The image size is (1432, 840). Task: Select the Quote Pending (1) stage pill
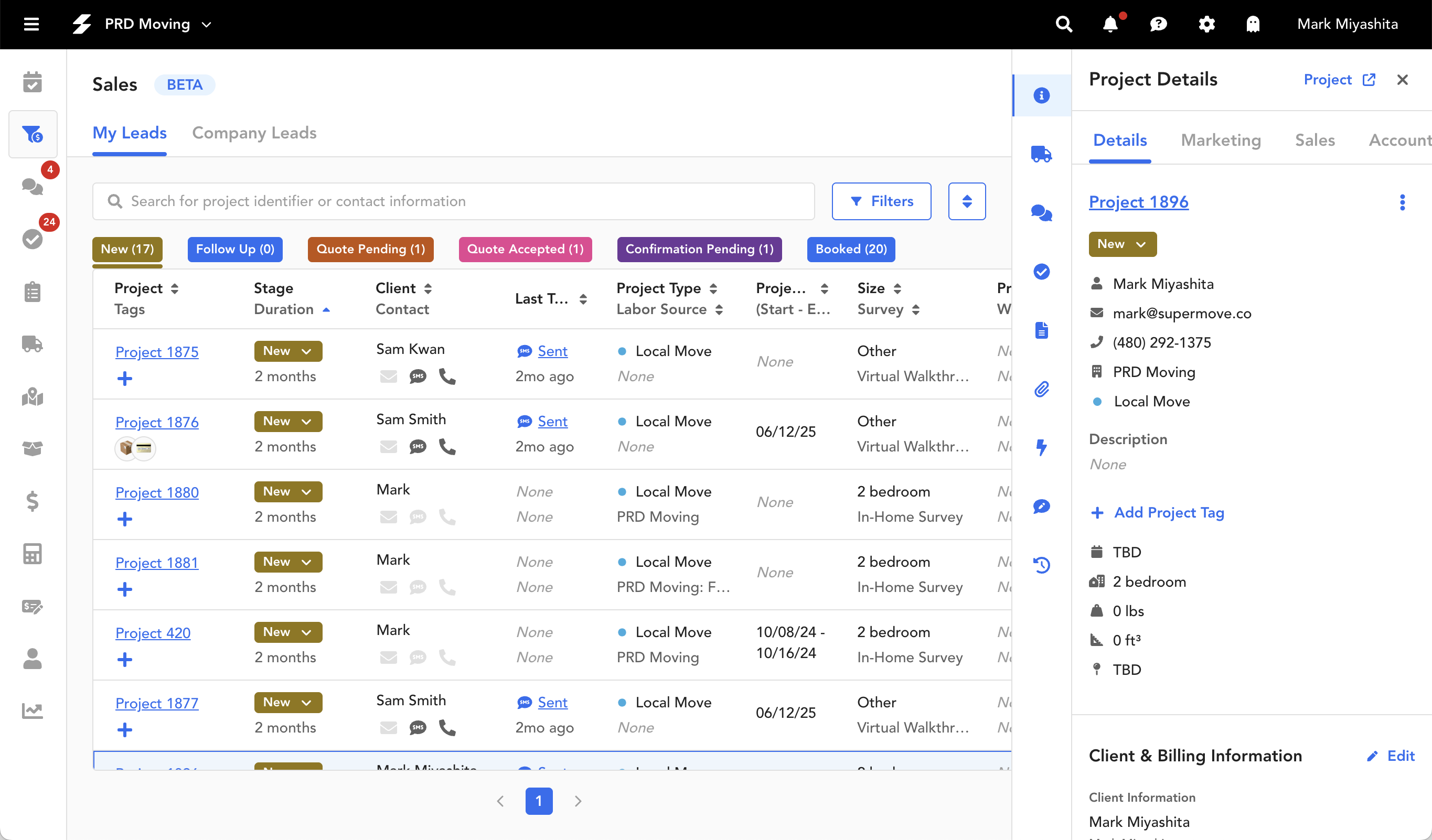370,250
